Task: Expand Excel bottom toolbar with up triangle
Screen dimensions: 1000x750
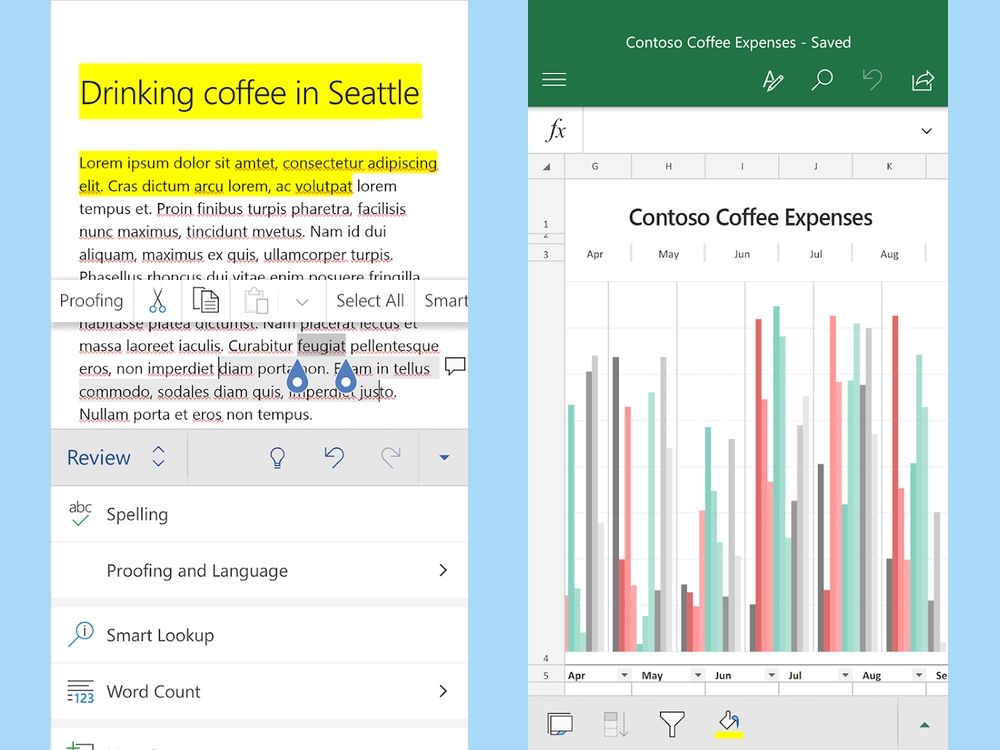Action: [924, 725]
